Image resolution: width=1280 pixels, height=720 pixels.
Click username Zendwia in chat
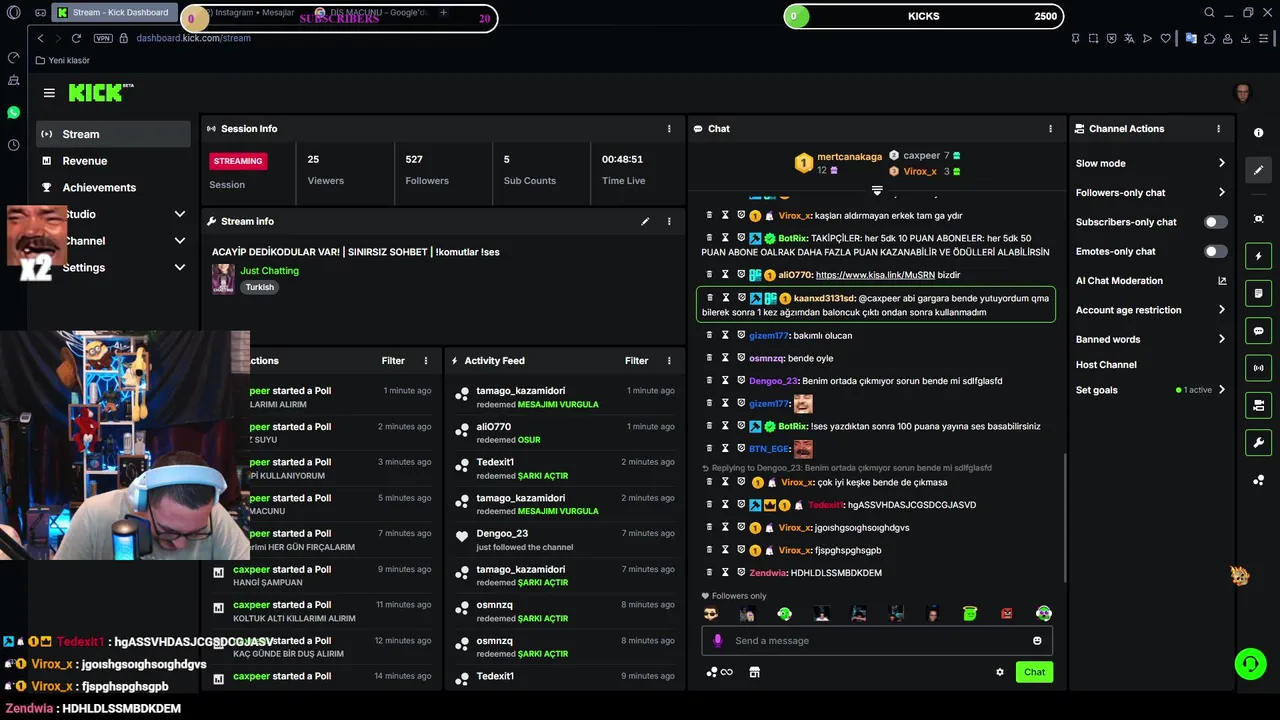(768, 573)
